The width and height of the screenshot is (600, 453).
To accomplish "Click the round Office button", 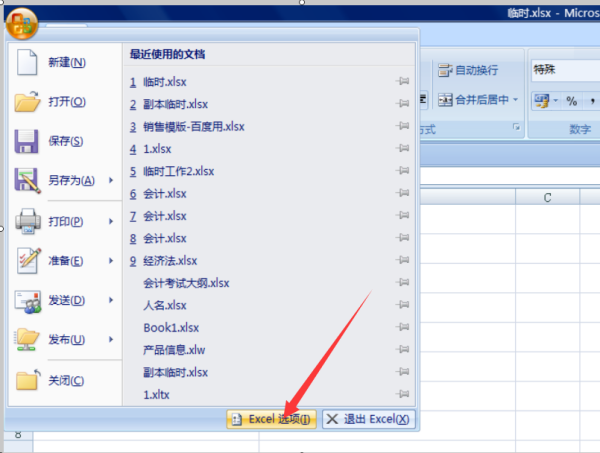I will pyautogui.click(x=22, y=24).
